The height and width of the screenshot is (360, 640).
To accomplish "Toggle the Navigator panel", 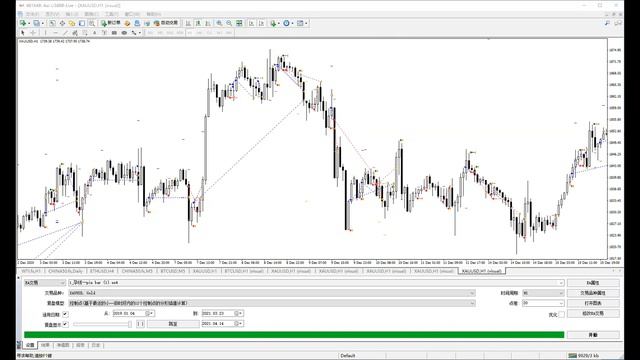I will pos(72,23).
